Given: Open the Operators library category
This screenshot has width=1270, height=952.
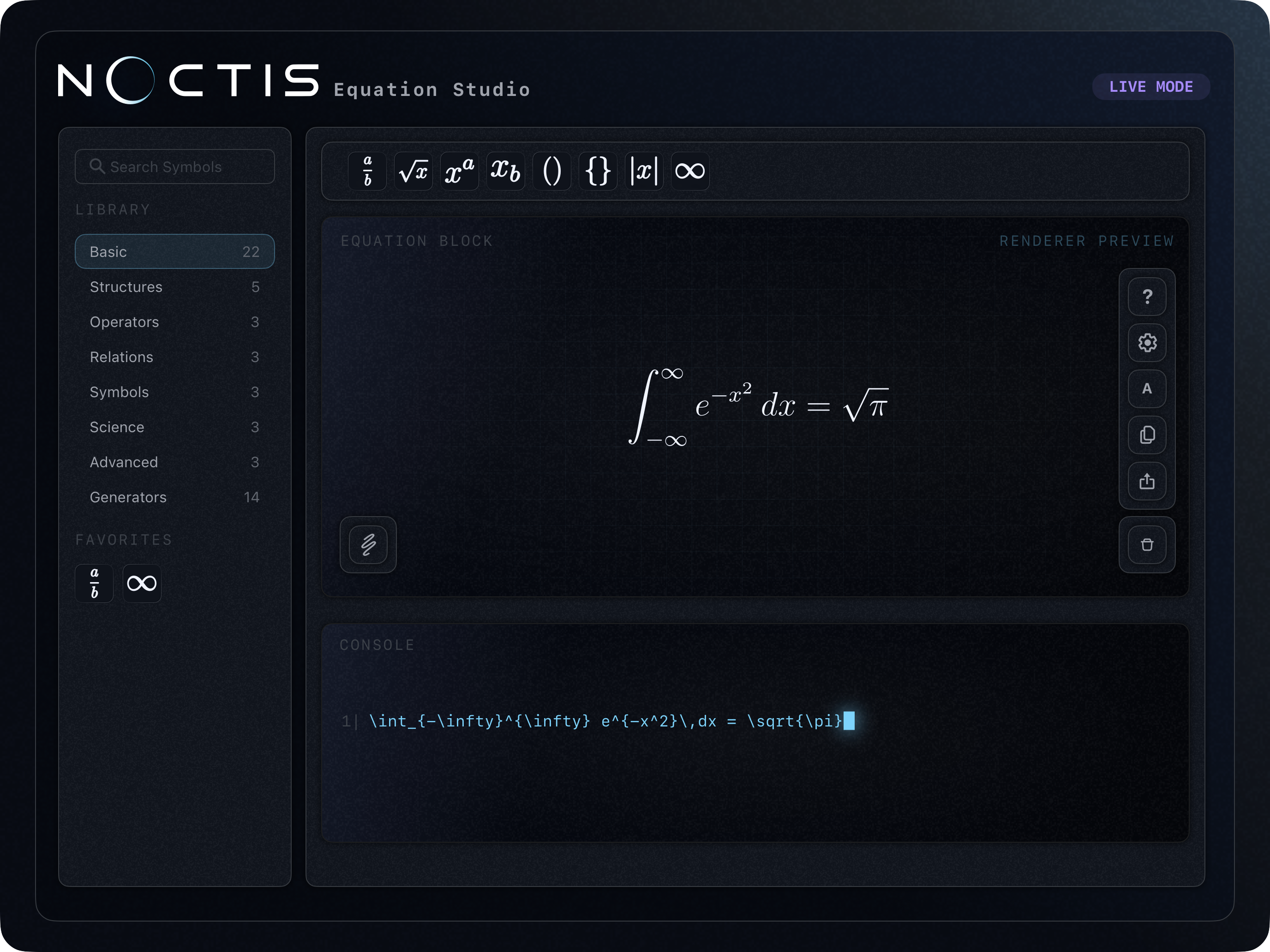Looking at the screenshot, I should click(x=174, y=321).
